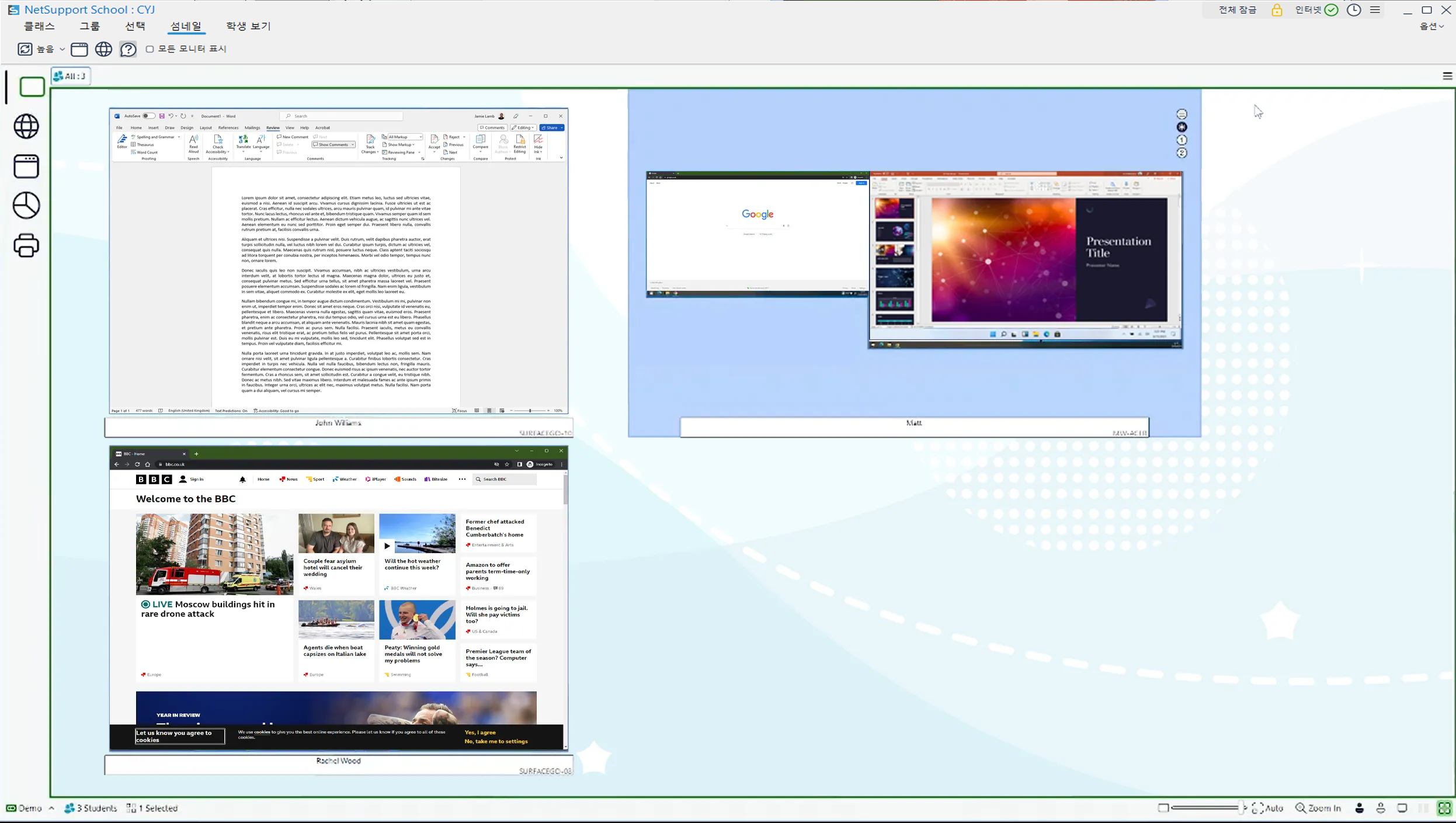Screen dimensions: 1456x823
Task: Open the 클래스 menu tab
Action: point(39,26)
